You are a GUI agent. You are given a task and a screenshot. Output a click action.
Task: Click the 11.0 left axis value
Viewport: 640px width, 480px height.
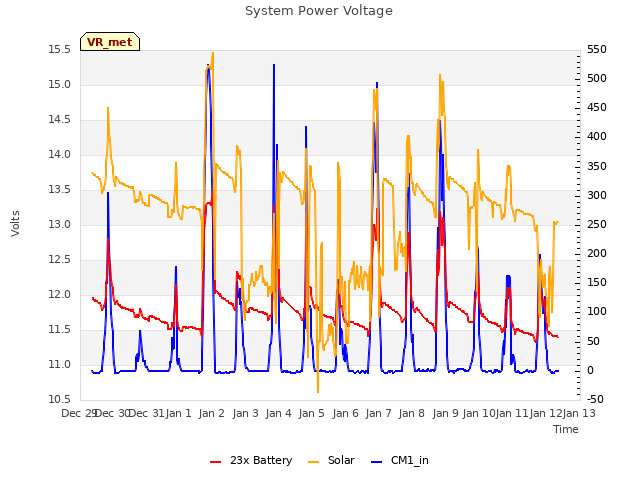(x=60, y=364)
